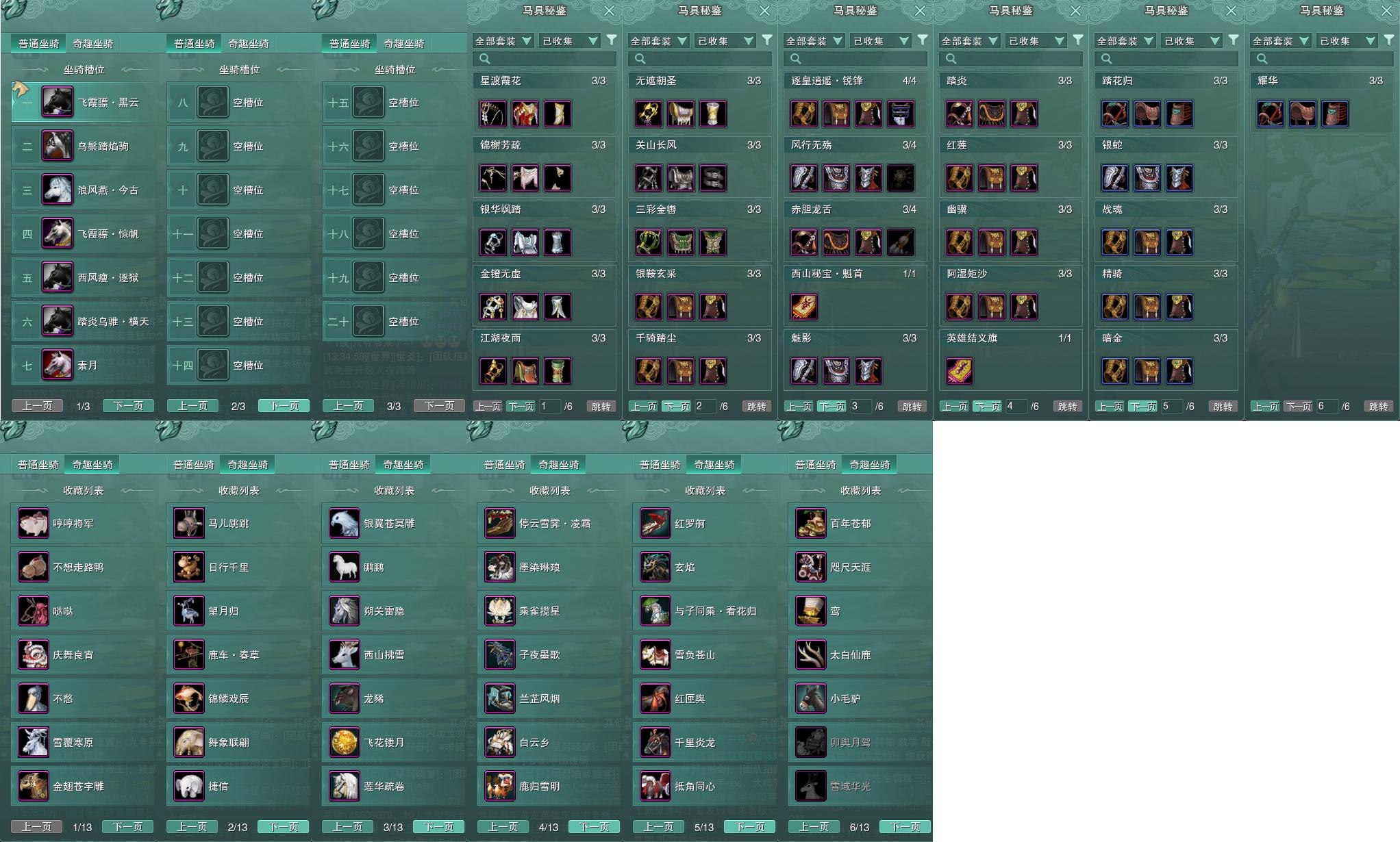Click the 太白仙鹿 antler icon
Screen dimensions: 1400x842
pos(810,654)
